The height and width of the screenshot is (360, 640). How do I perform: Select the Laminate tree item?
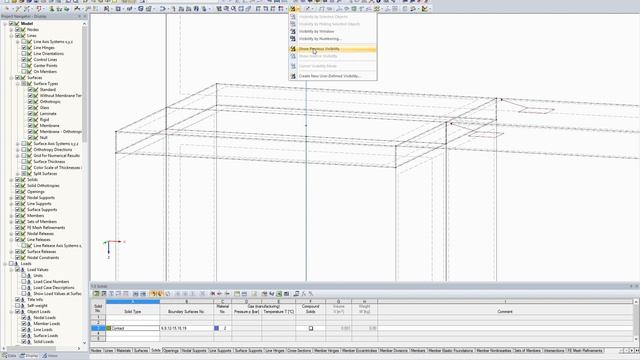(48, 113)
